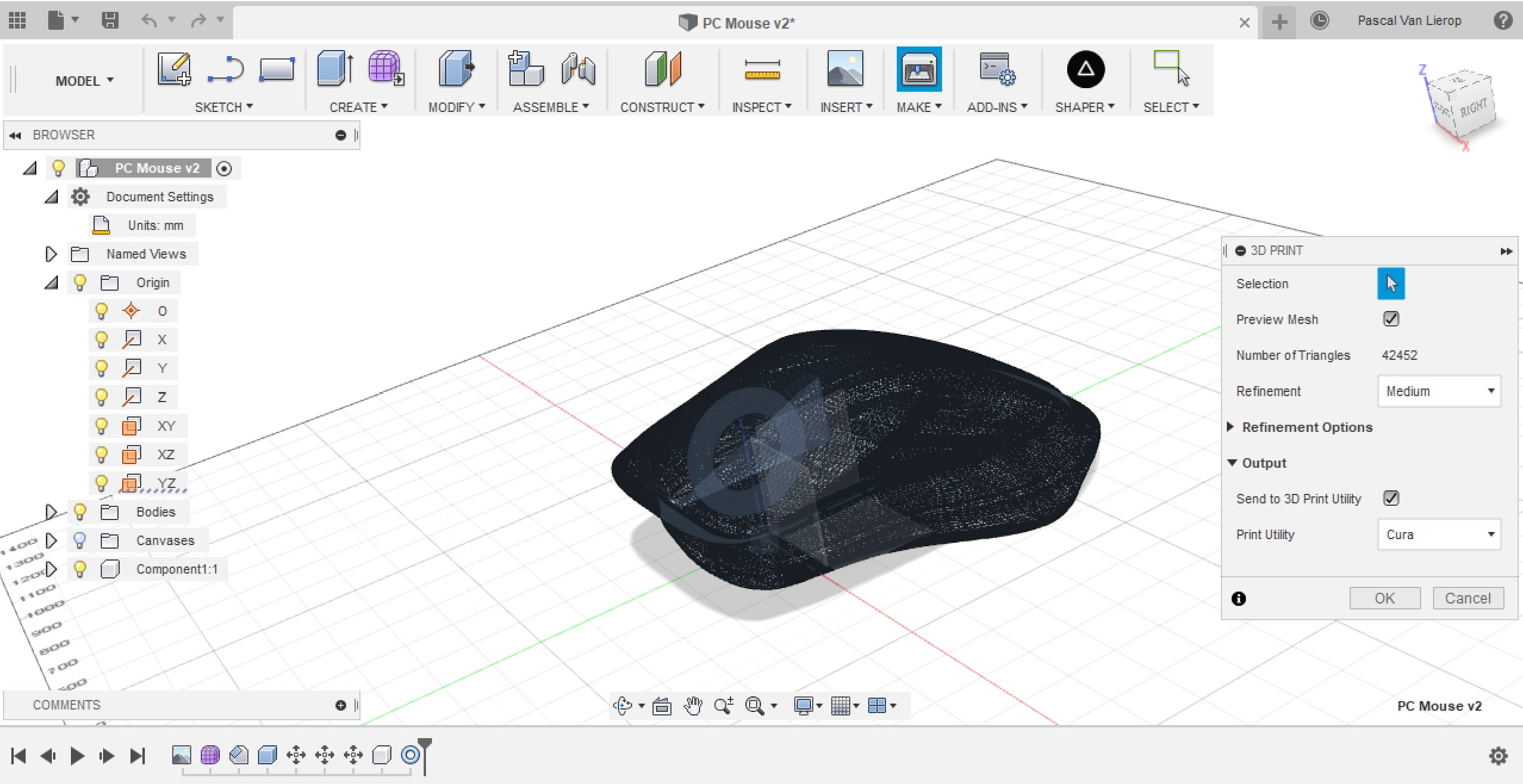1523x784 pixels.
Task: Click the 3D Print Make icon
Action: click(x=919, y=70)
